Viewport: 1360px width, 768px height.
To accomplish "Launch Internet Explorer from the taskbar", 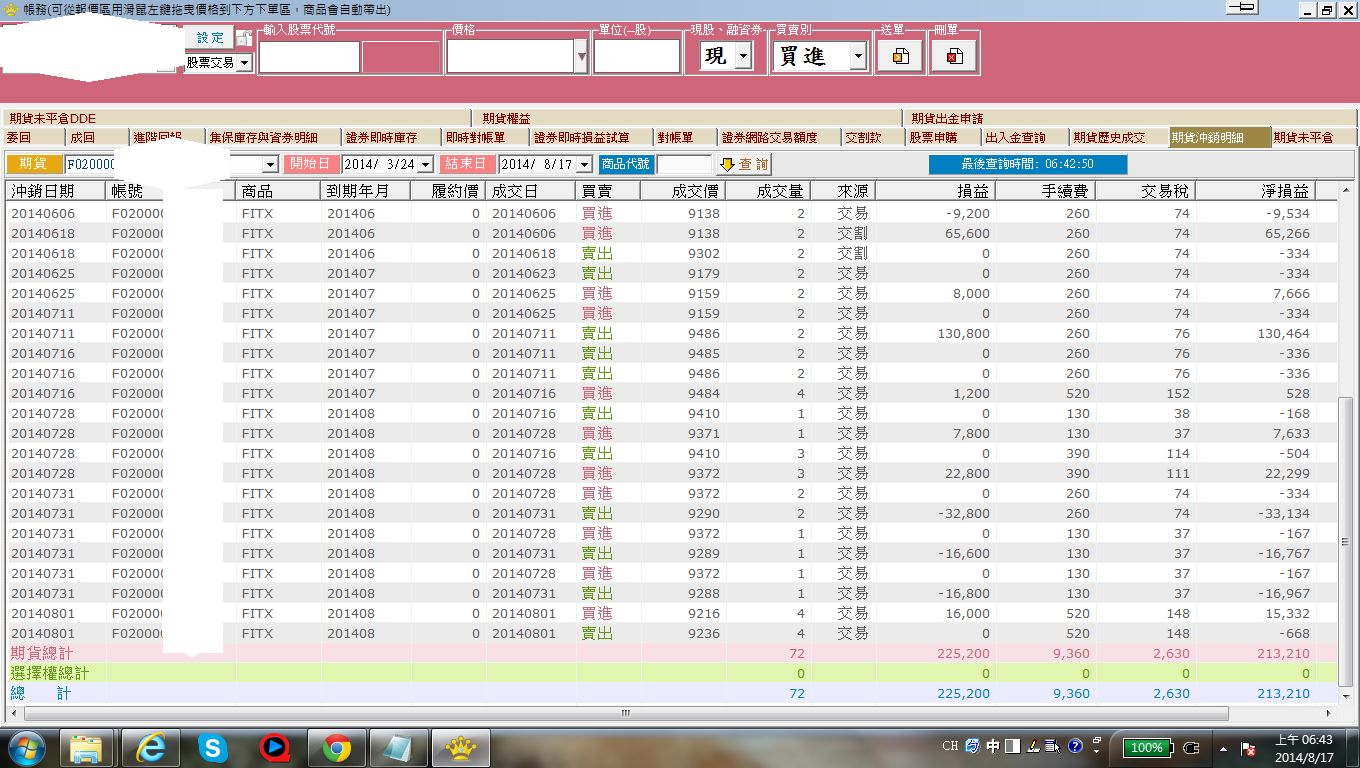I will click(149, 747).
